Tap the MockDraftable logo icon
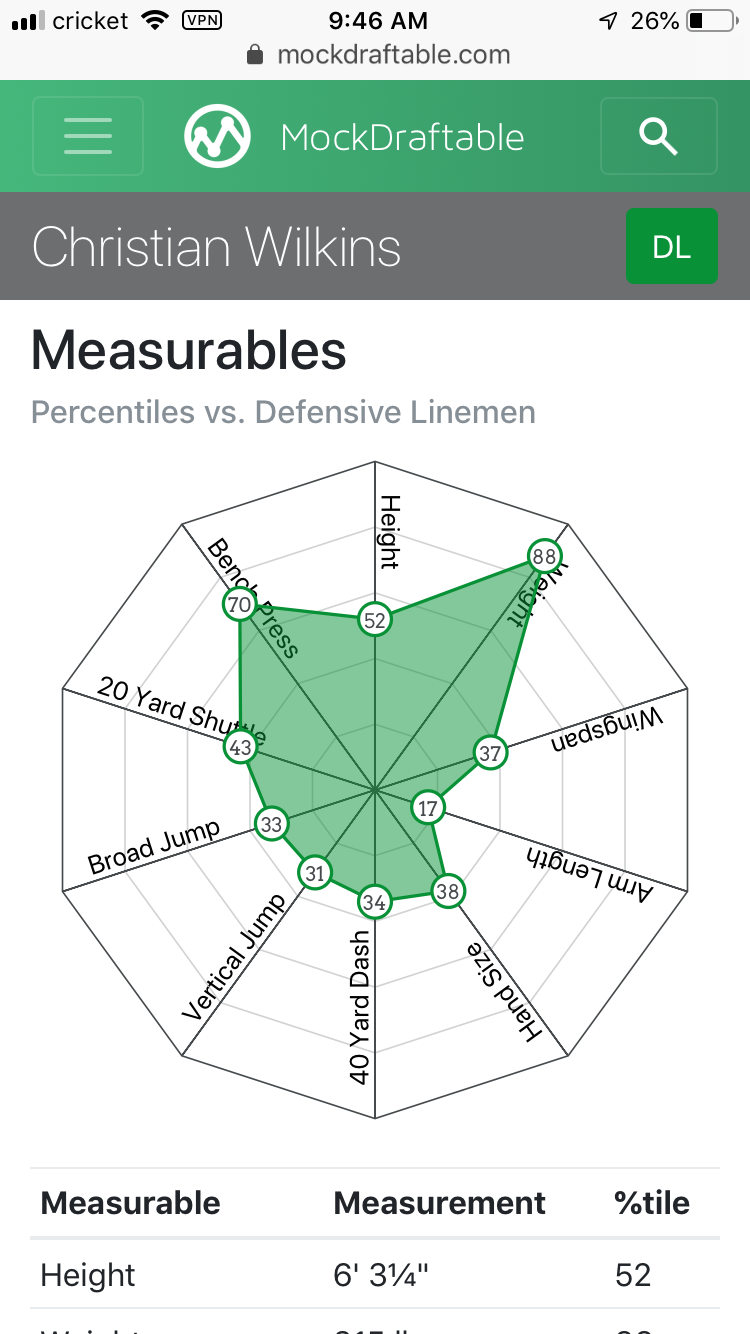 click(217, 136)
